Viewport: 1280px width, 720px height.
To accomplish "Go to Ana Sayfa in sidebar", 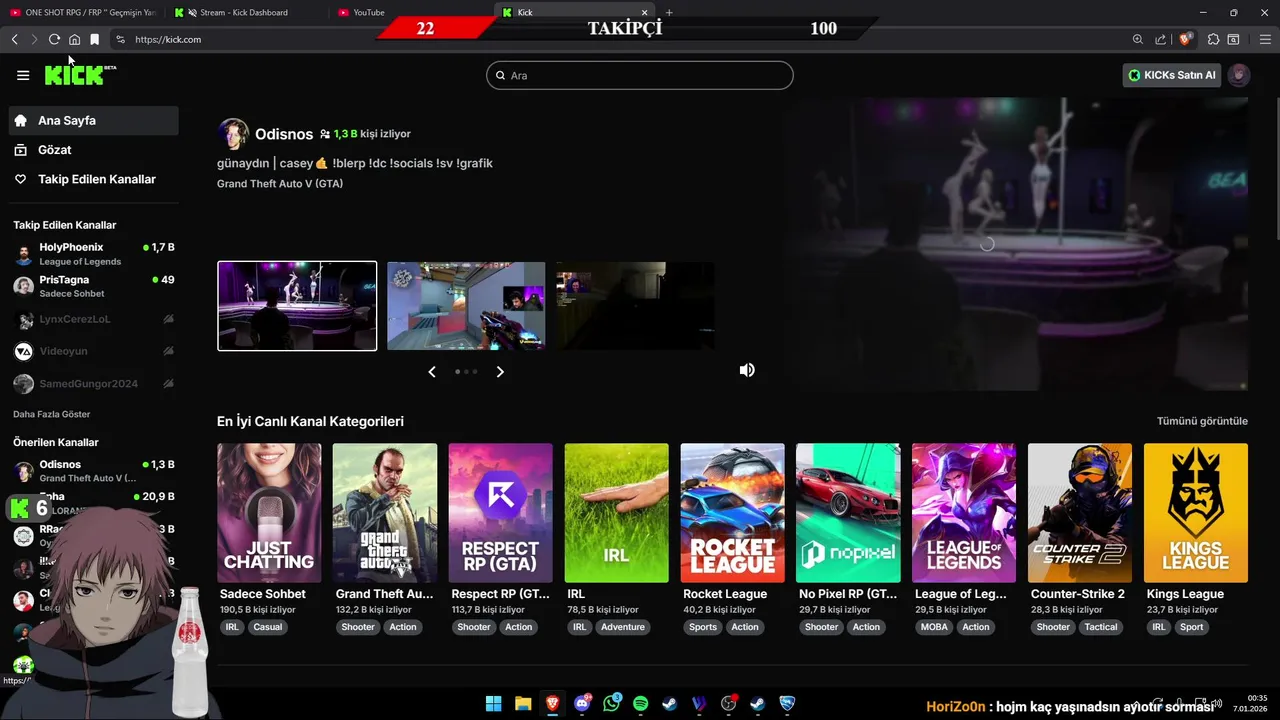I will [94, 120].
